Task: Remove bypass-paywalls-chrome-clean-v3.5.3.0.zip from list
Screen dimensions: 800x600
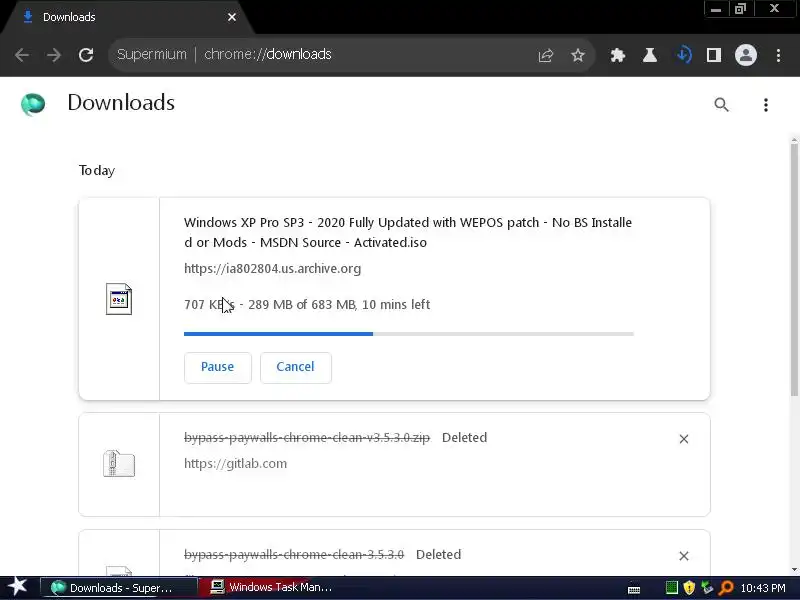Action: (x=684, y=439)
